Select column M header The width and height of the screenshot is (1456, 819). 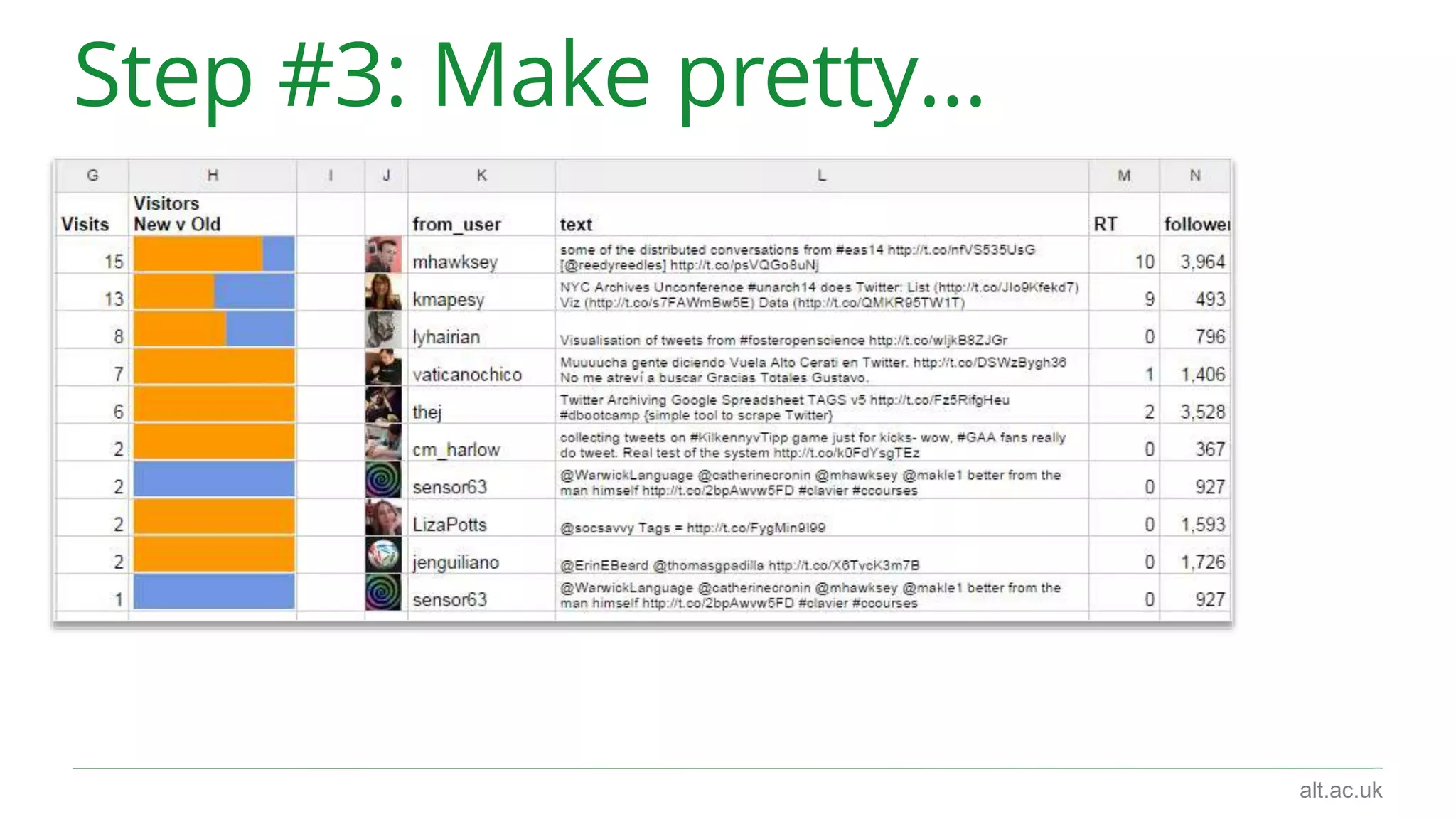click(x=1124, y=176)
